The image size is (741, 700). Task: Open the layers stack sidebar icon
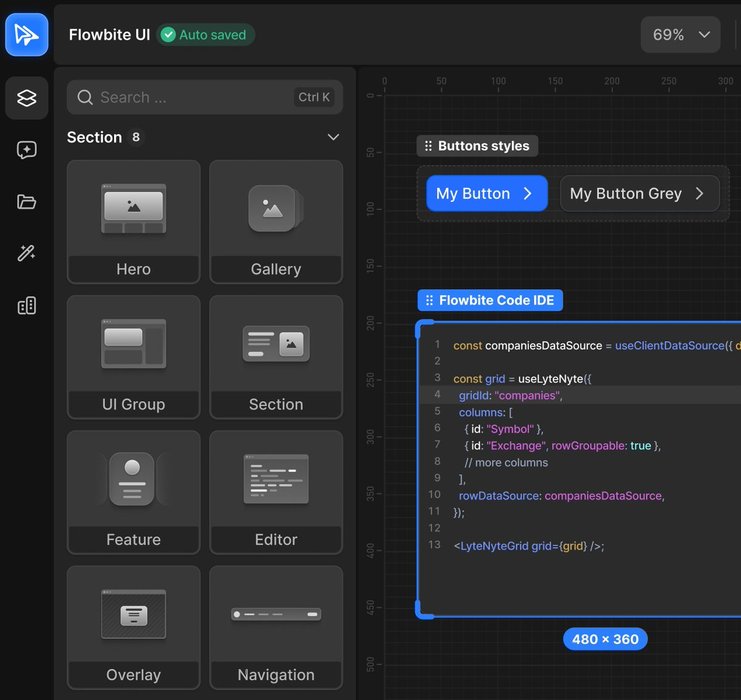(26, 98)
